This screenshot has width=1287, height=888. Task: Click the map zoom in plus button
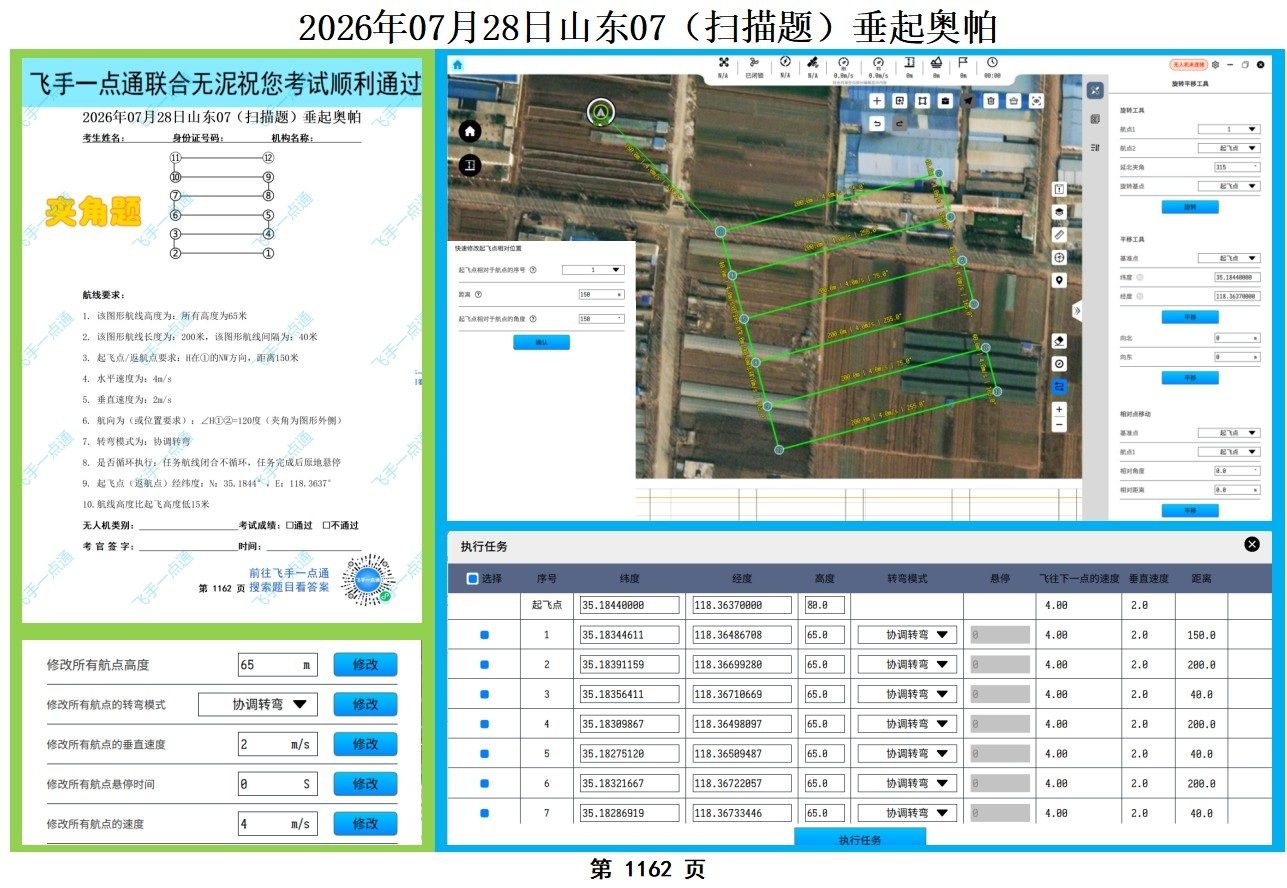pos(1060,409)
